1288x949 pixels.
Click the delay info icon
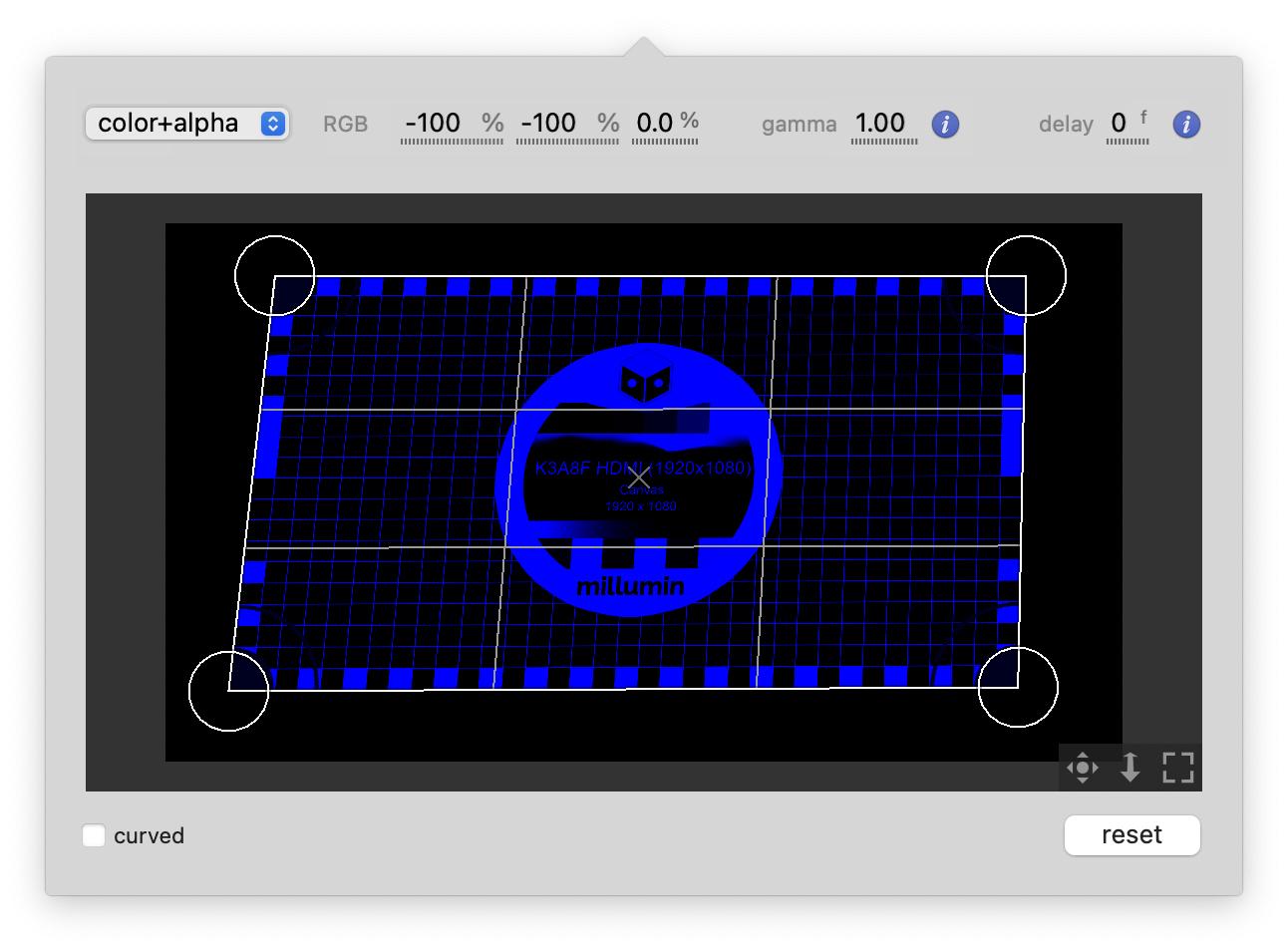[1186, 125]
